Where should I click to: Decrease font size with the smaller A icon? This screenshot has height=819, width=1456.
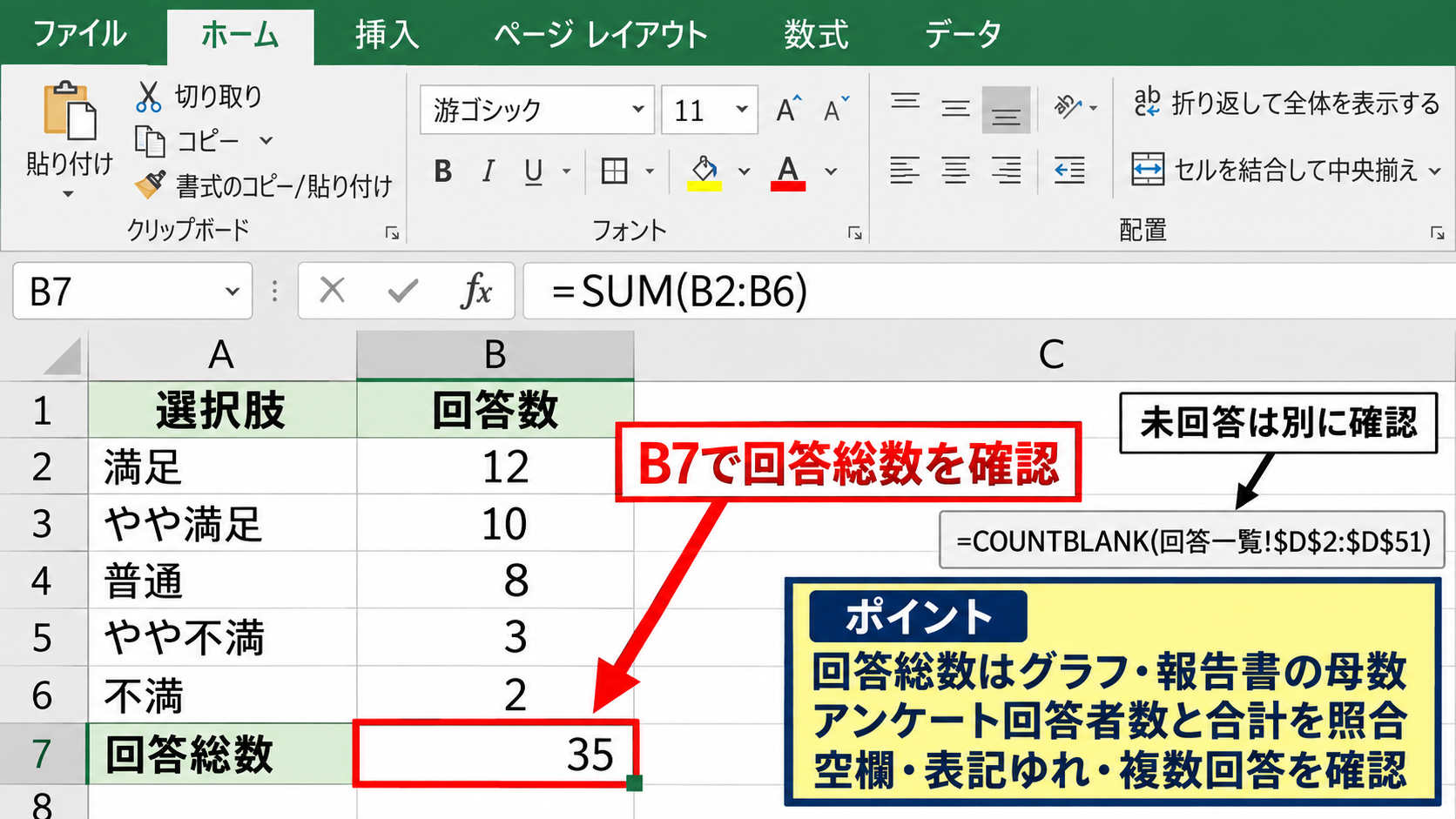836,110
